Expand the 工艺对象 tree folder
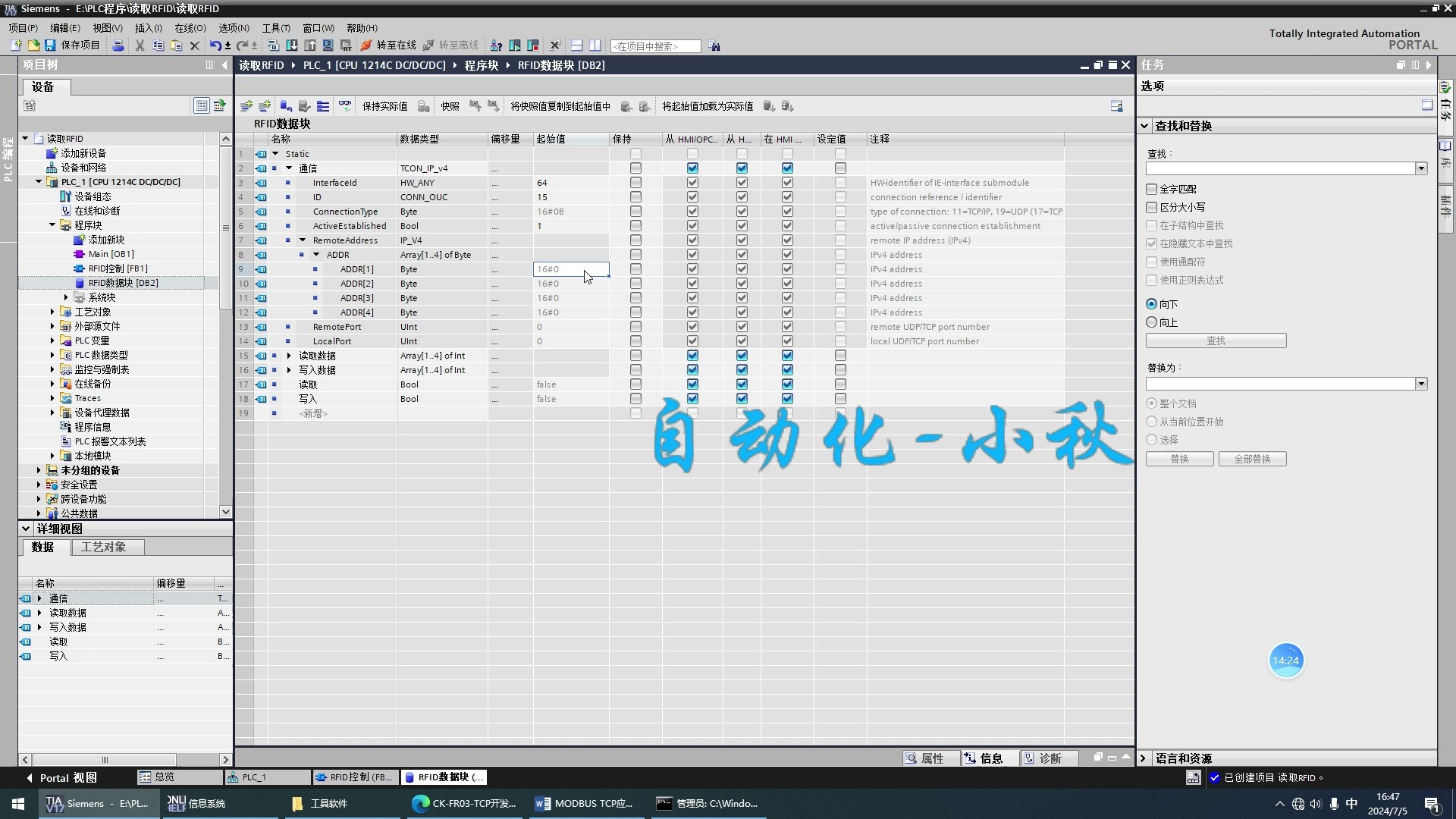1456x819 pixels. coord(52,312)
